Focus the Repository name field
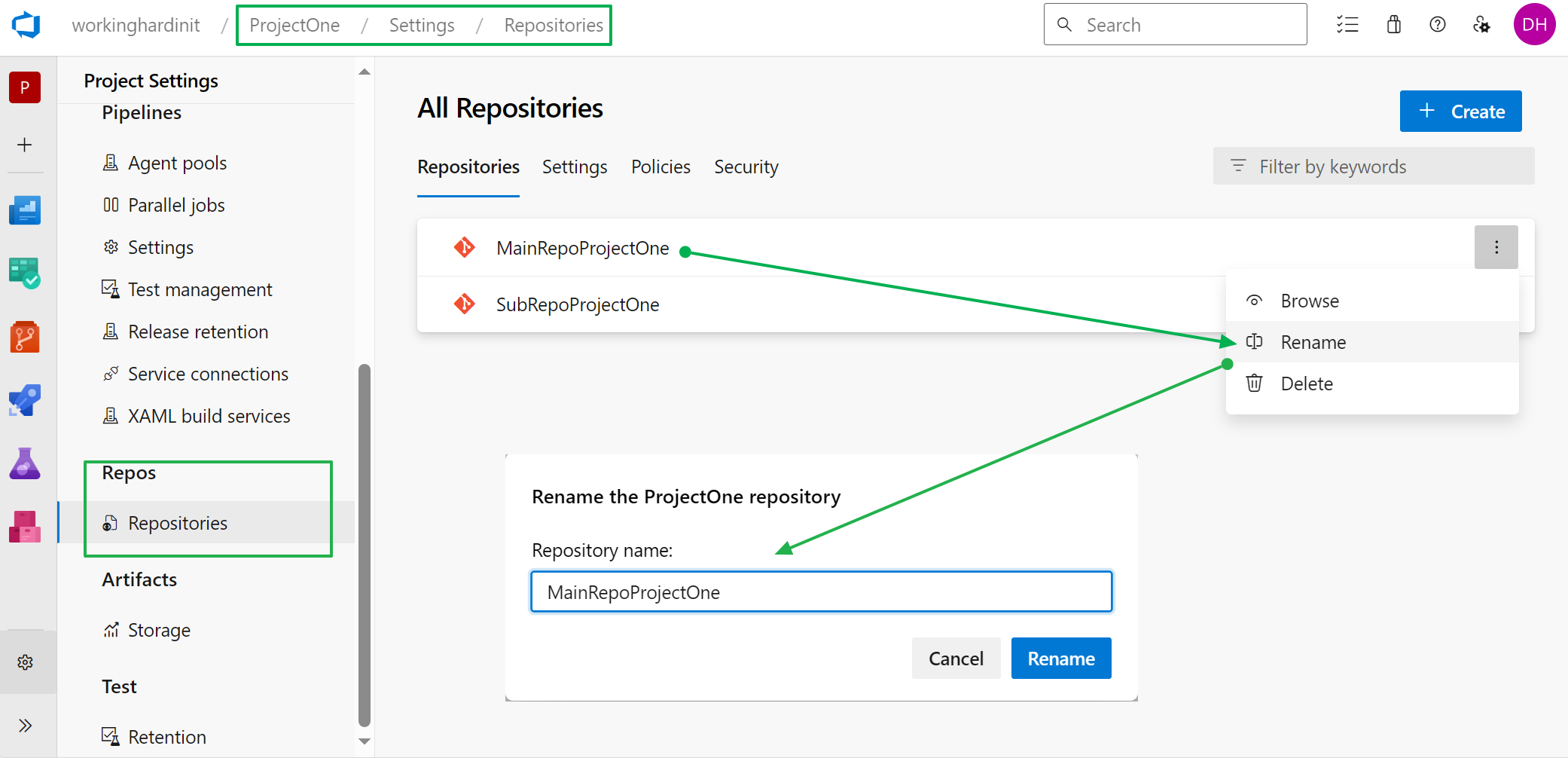1568x758 pixels. pyautogui.click(x=822, y=591)
